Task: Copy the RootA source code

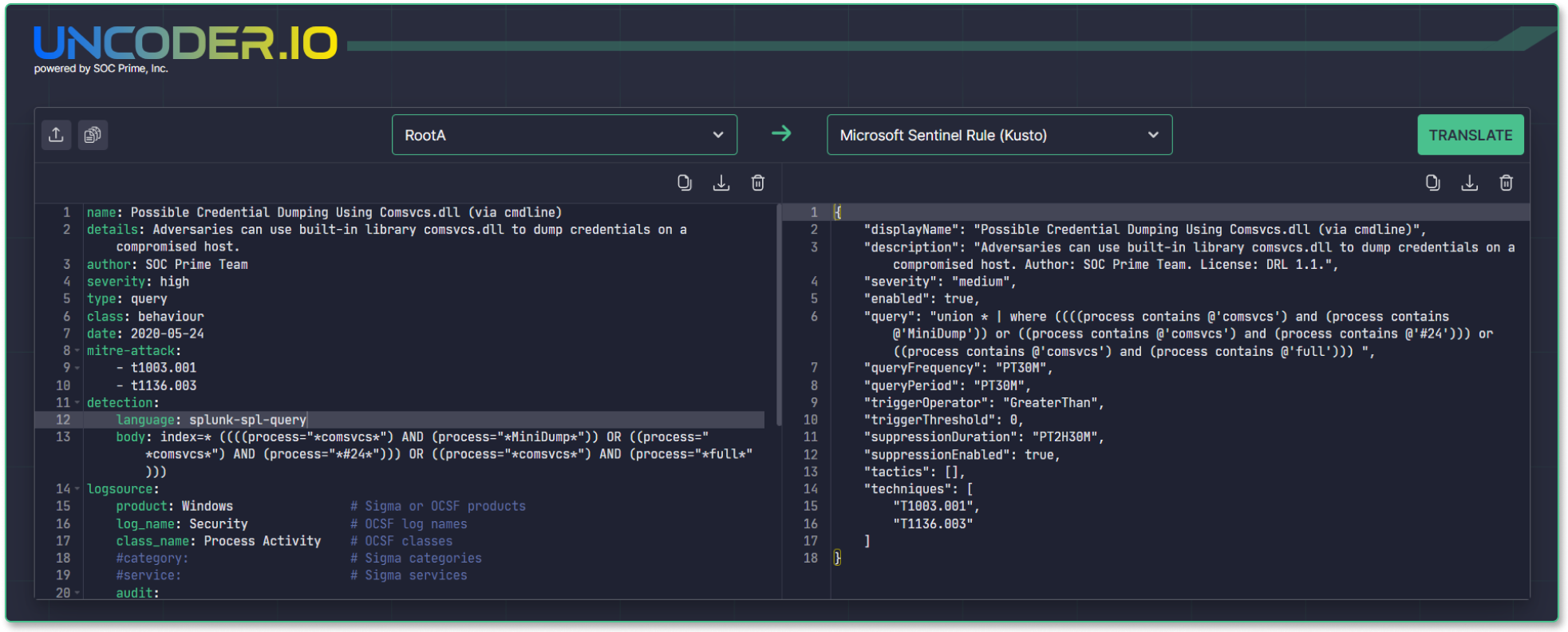Action: click(x=685, y=183)
